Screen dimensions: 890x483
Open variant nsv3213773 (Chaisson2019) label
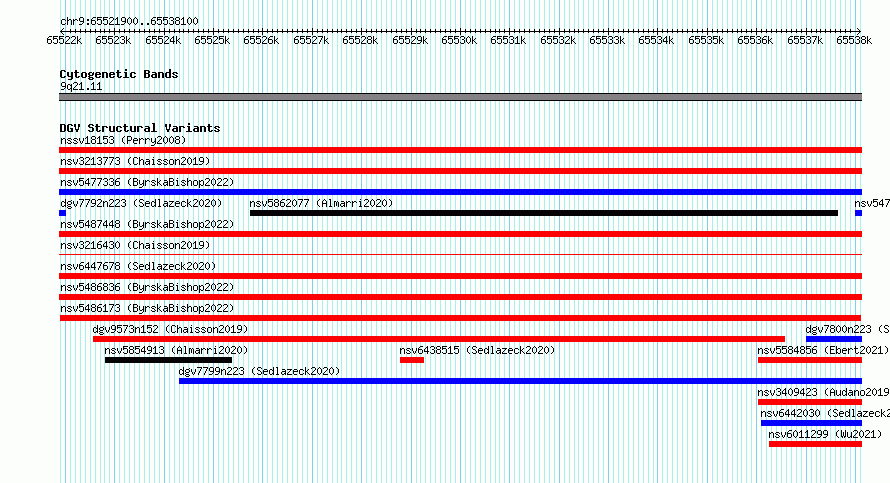pyautogui.click(x=135, y=161)
